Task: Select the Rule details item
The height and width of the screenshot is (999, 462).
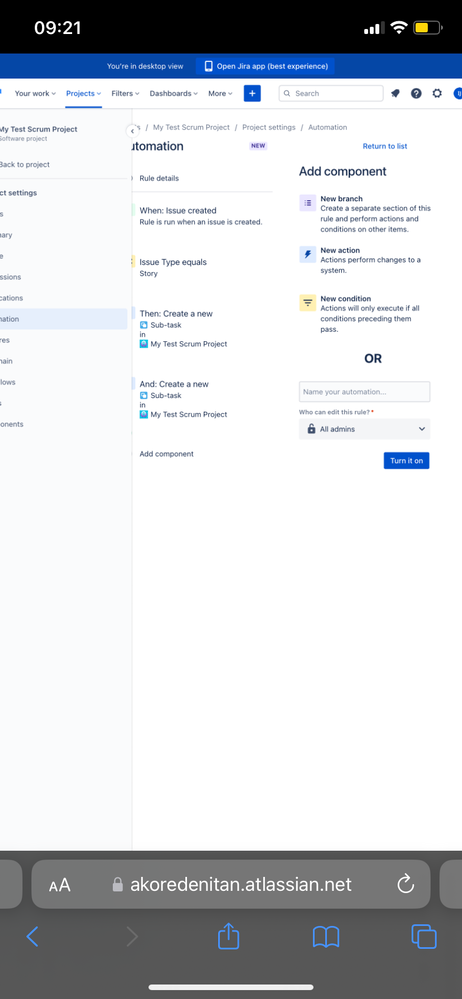Action: click(x=159, y=178)
